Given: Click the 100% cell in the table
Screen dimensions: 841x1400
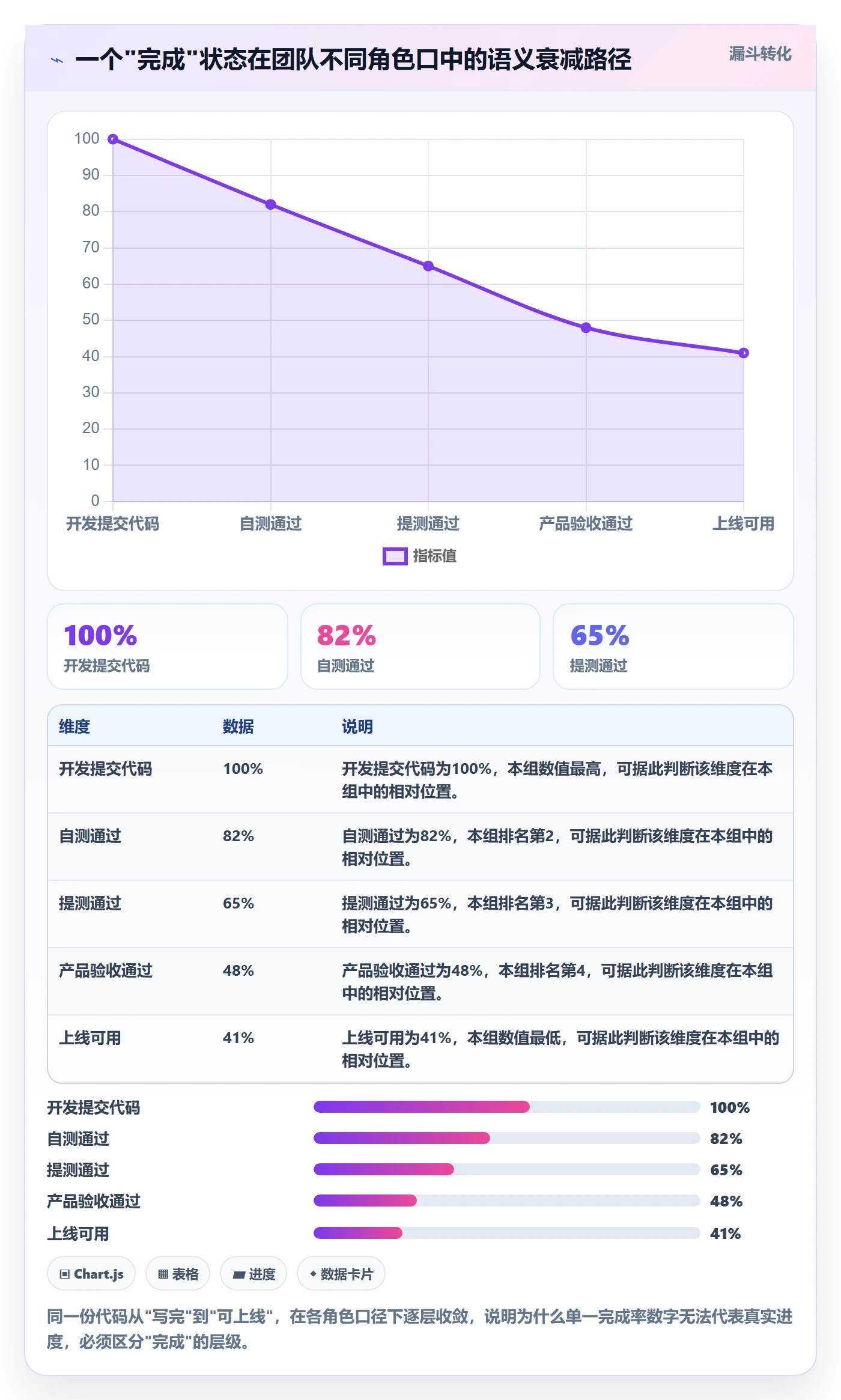Looking at the screenshot, I should (243, 768).
